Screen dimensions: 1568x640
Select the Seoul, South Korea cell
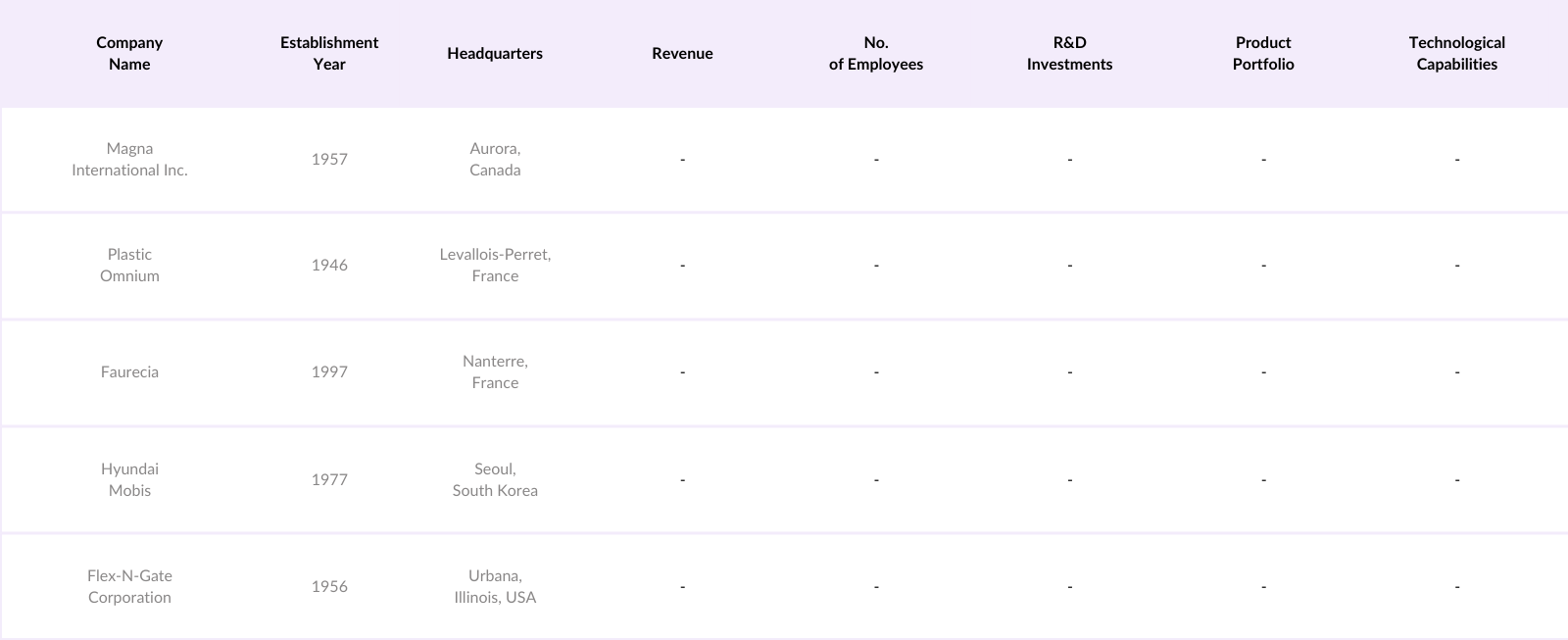click(495, 479)
